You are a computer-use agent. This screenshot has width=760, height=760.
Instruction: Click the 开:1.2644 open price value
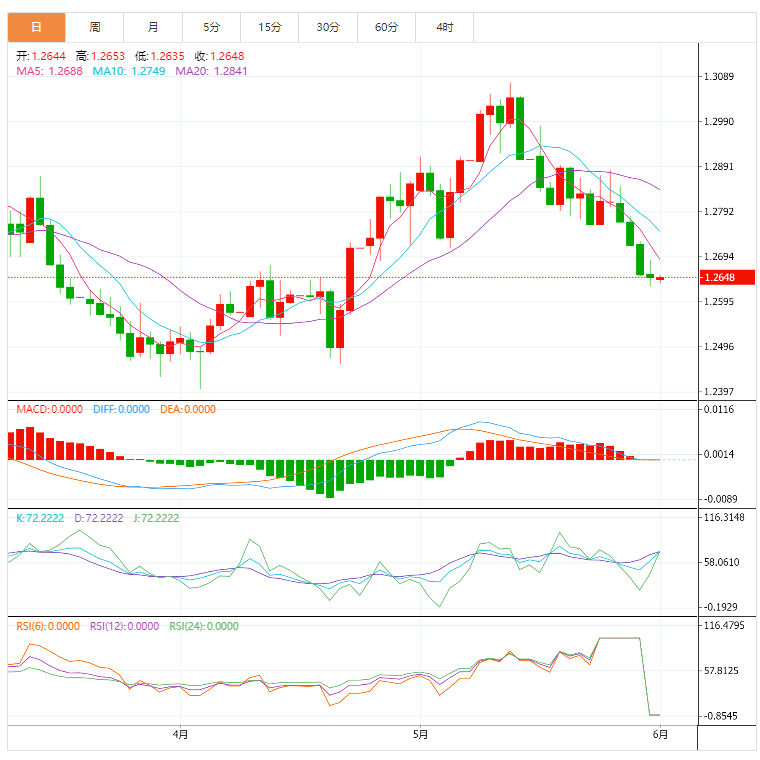[41, 56]
